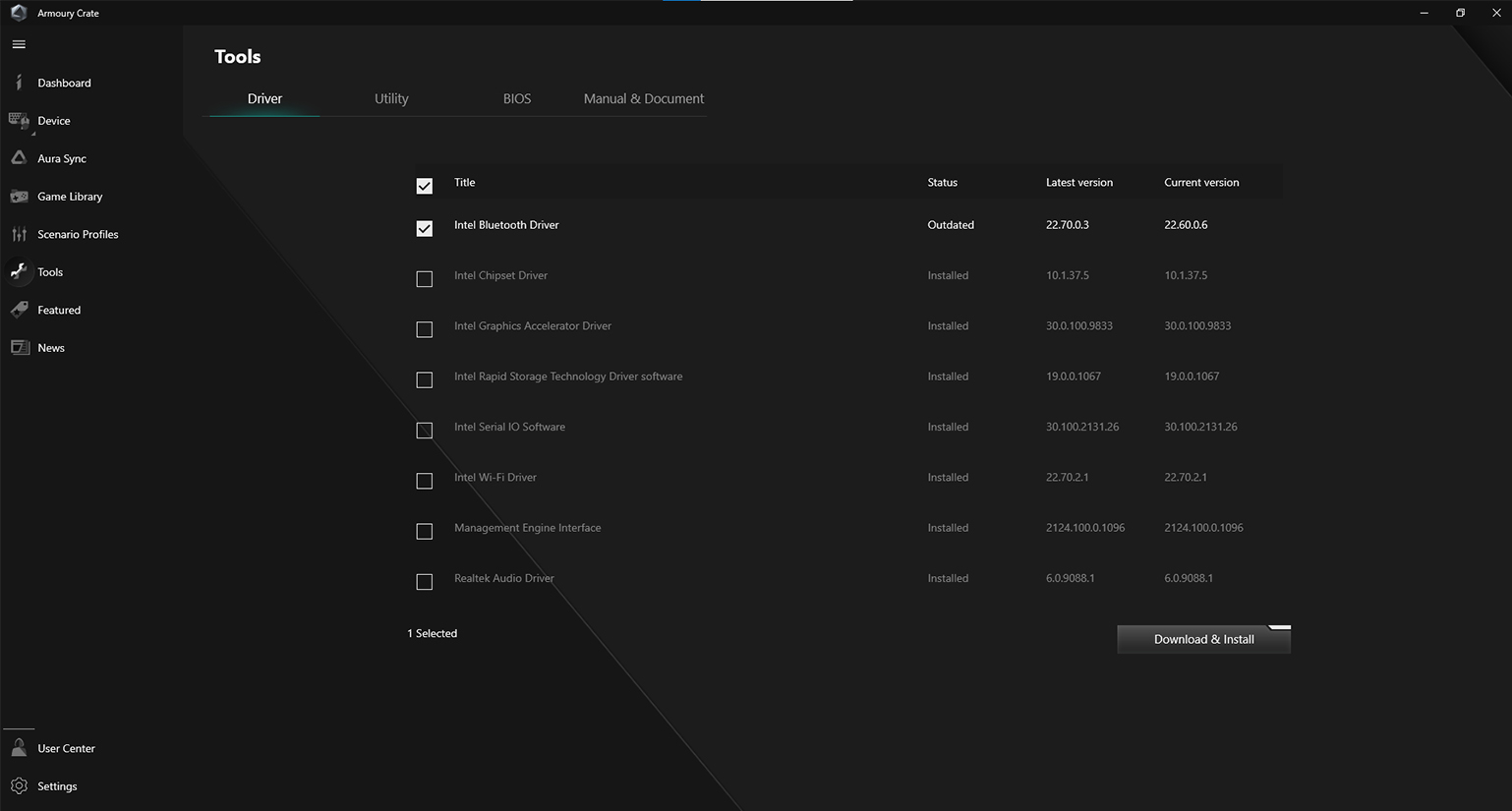The width and height of the screenshot is (1512, 811).
Task: Click the Current version column header
Action: [1201, 183]
